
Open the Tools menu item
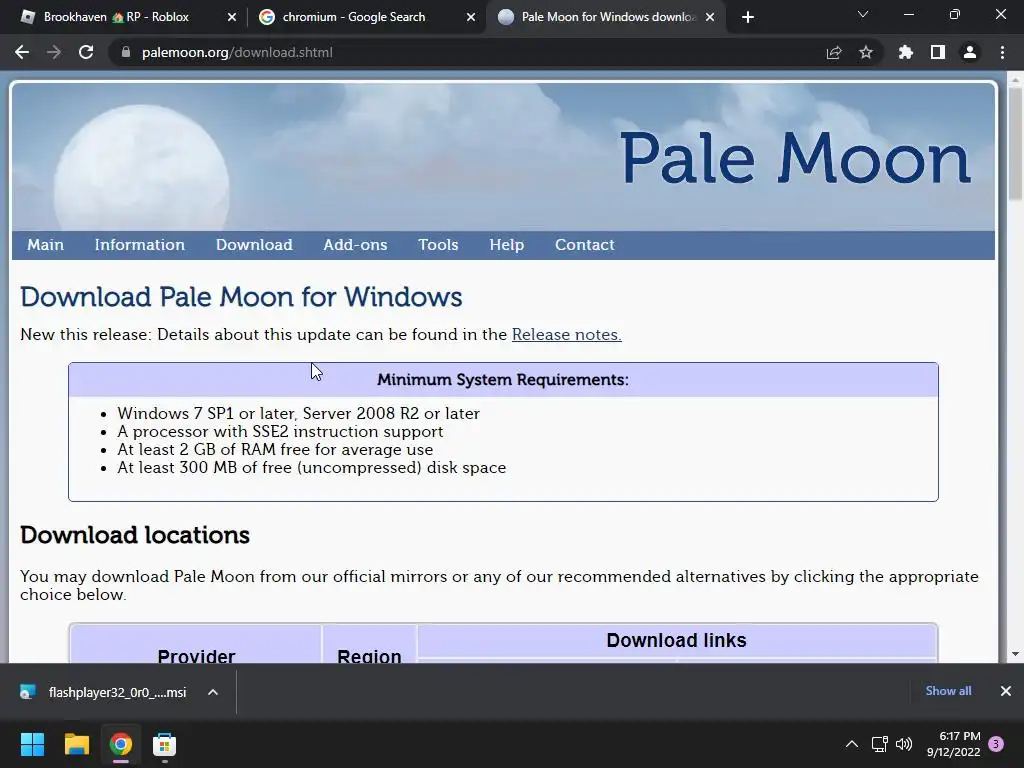pyautogui.click(x=438, y=245)
